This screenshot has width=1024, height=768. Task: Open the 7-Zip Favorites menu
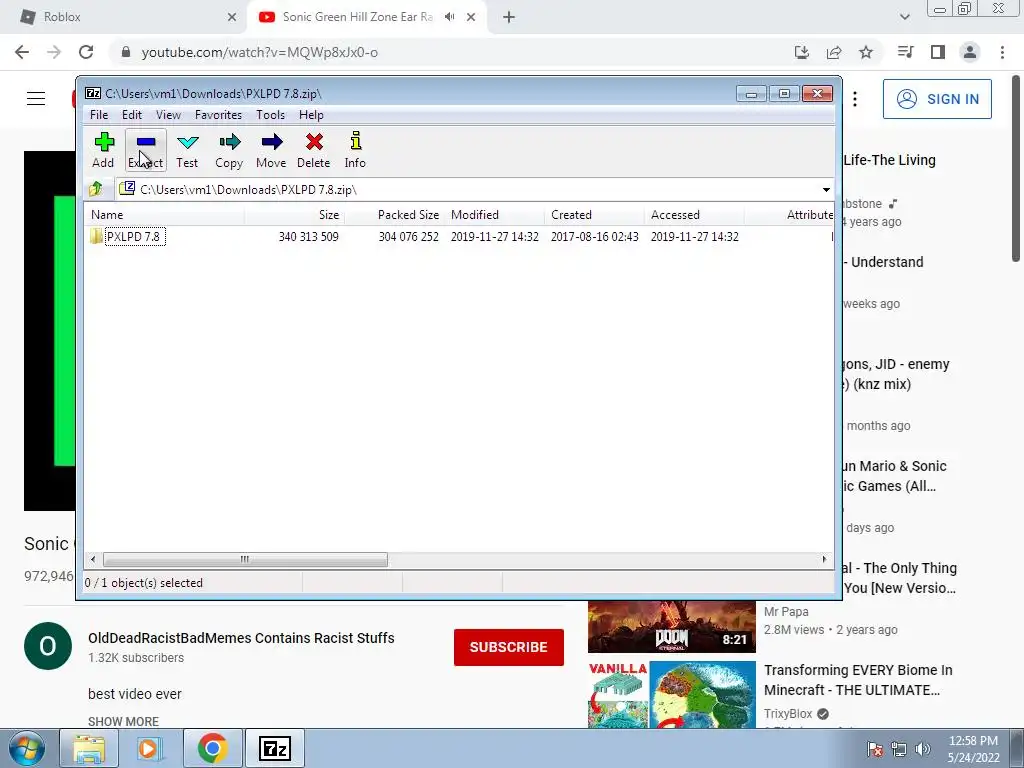[x=218, y=115]
